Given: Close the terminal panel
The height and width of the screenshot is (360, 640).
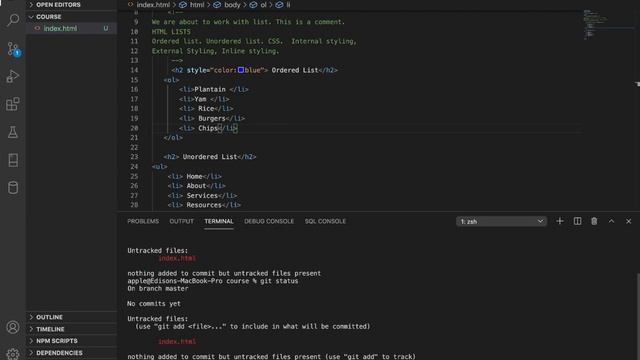Looking at the screenshot, I should tap(629, 221).
